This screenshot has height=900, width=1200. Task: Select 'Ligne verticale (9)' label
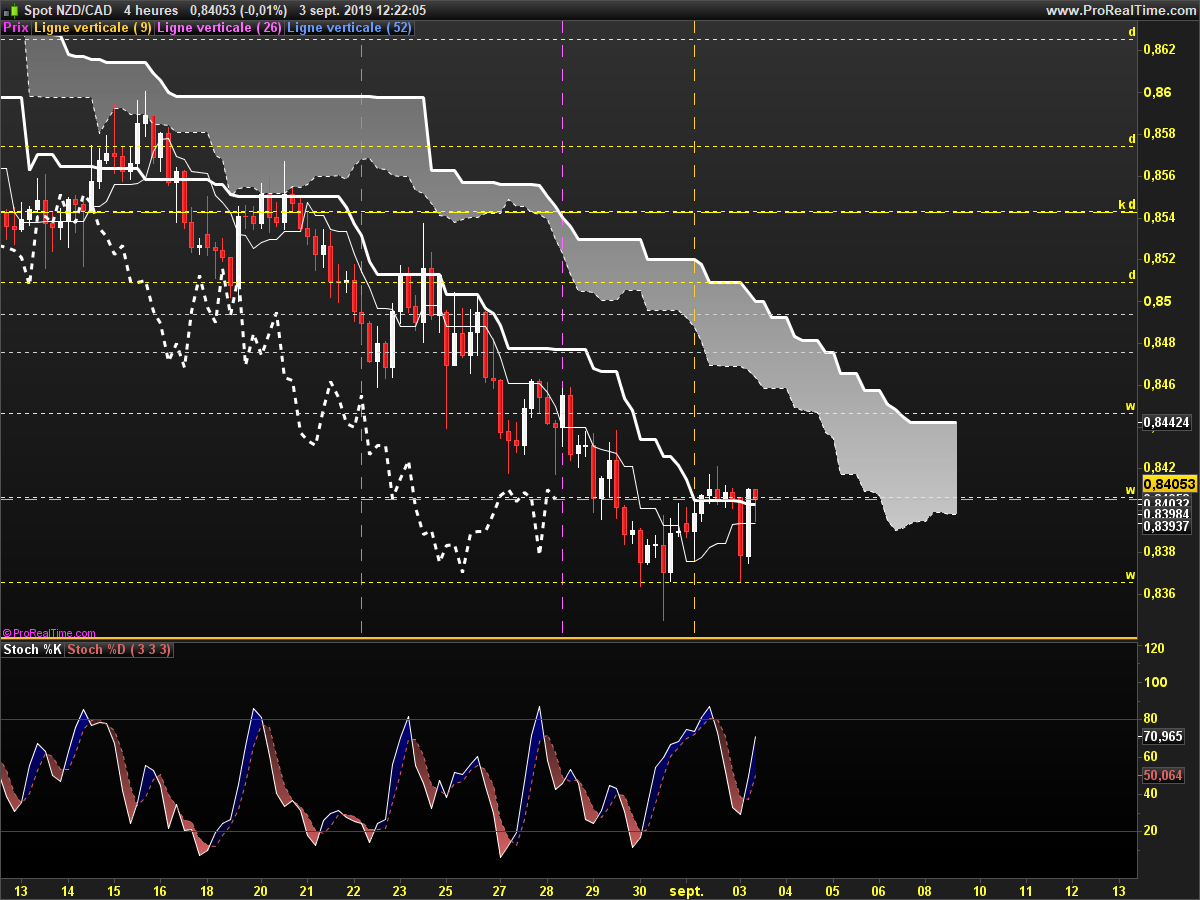[92, 28]
